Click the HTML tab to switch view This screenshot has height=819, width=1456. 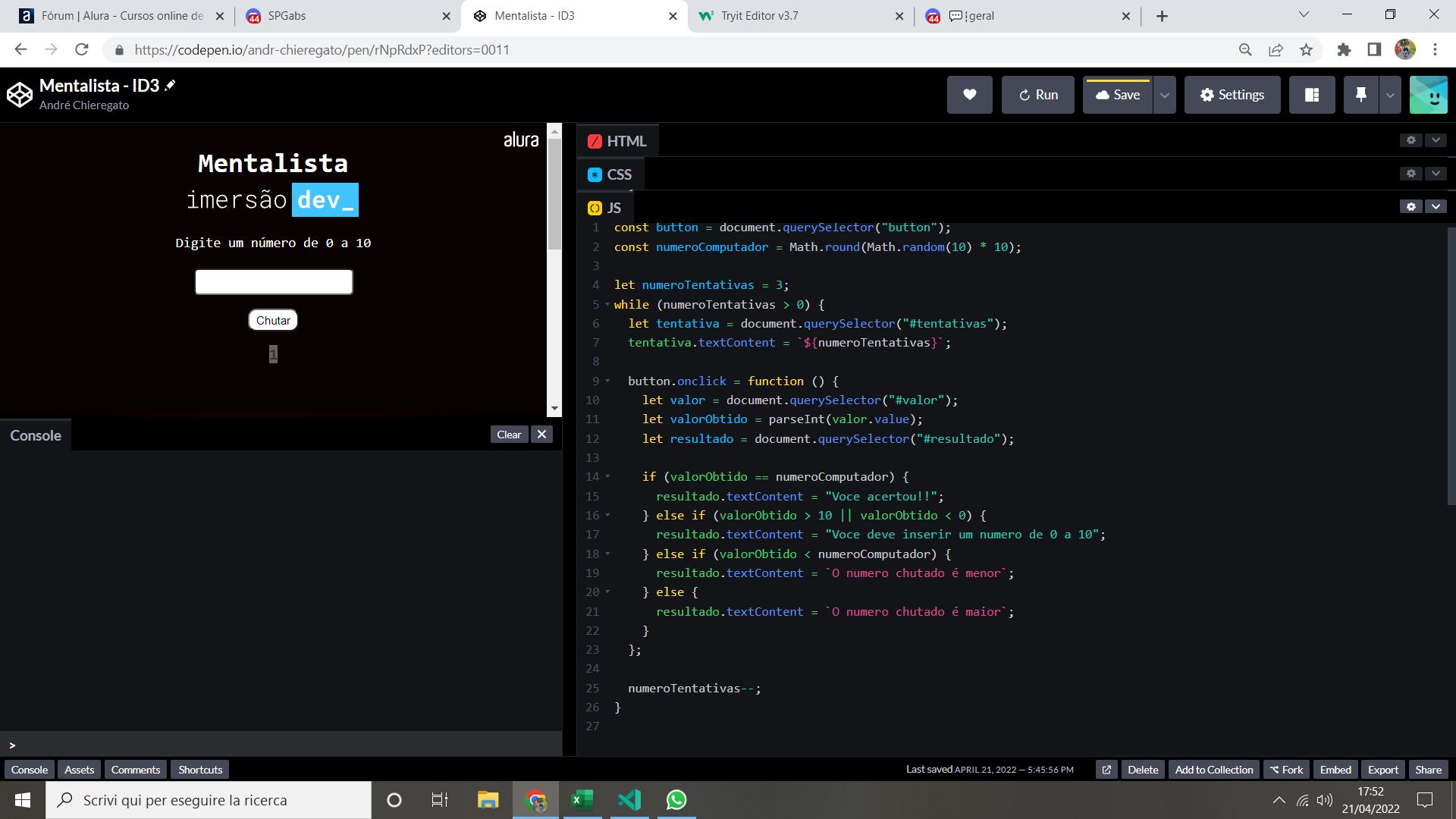pos(617,141)
